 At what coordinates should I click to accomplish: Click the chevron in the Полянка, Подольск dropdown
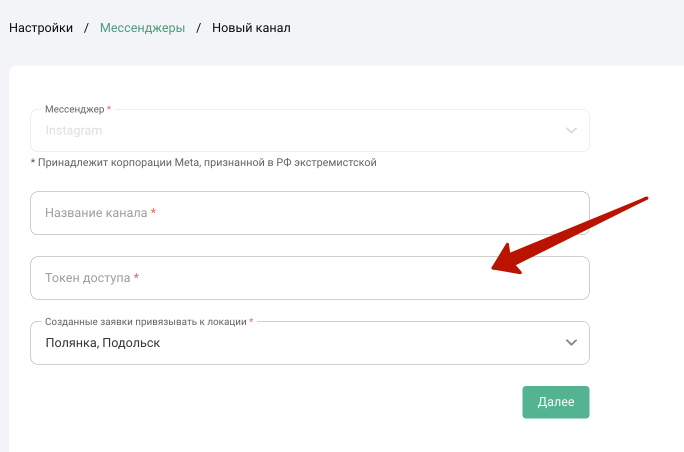point(571,342)
